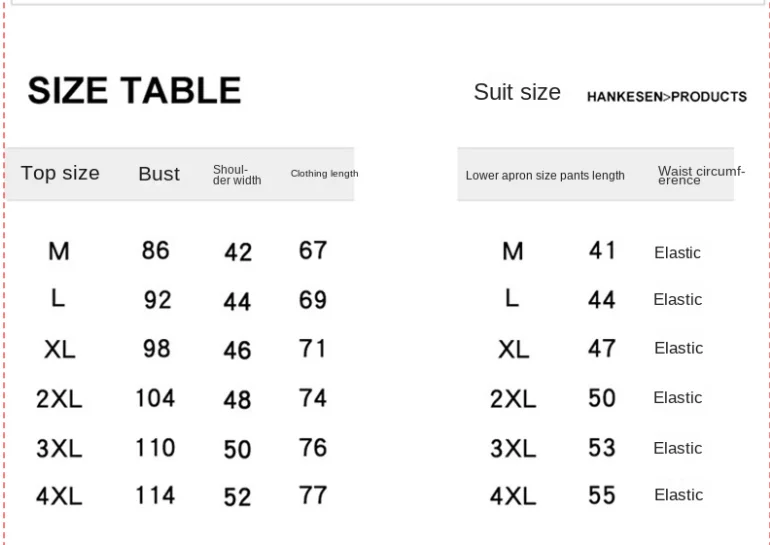Click the Bust column header
The image size is (770, 545).
pyautogui.click(x=159, y=174)
